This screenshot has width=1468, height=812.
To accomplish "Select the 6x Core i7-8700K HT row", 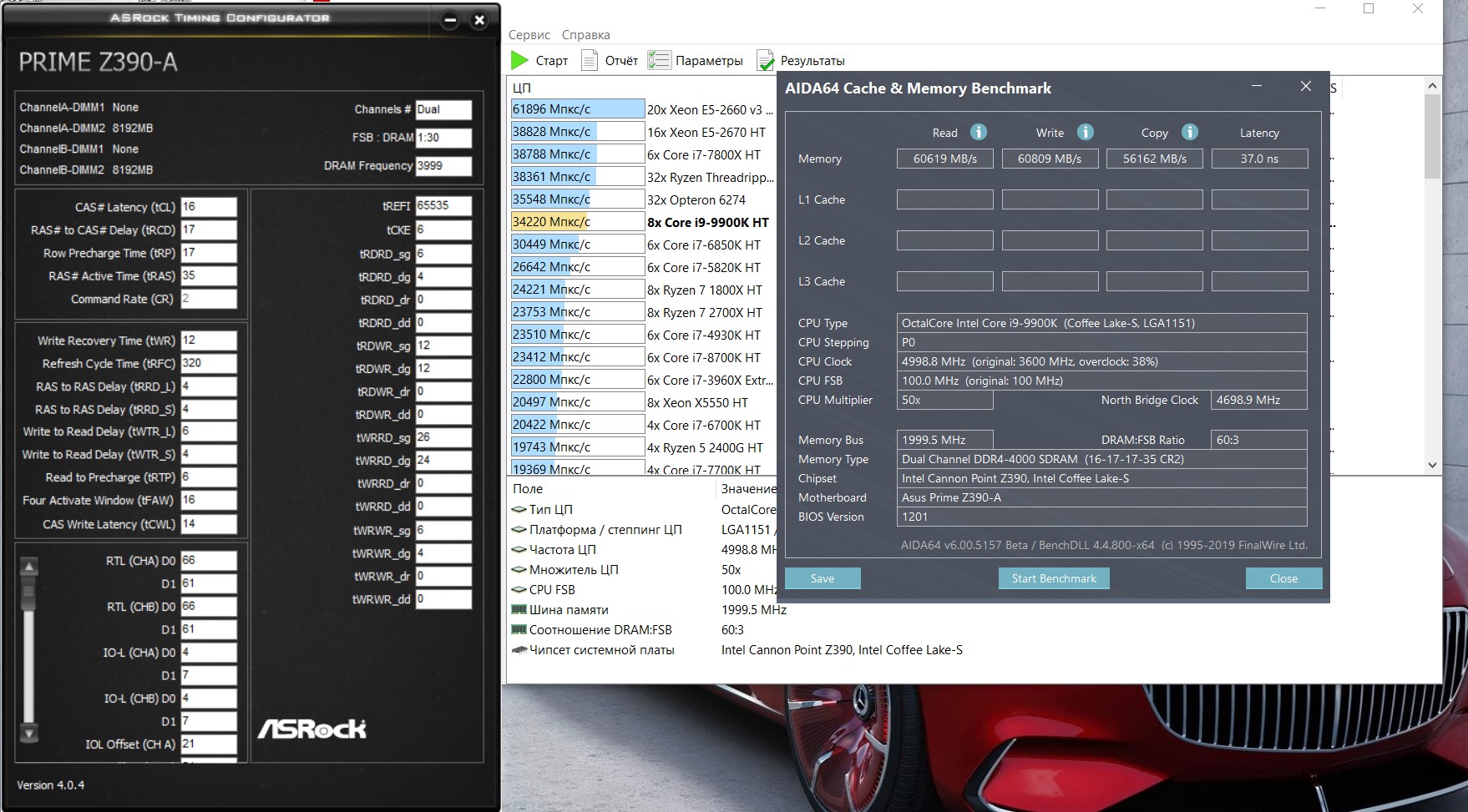I will click(x=643, y=357).
